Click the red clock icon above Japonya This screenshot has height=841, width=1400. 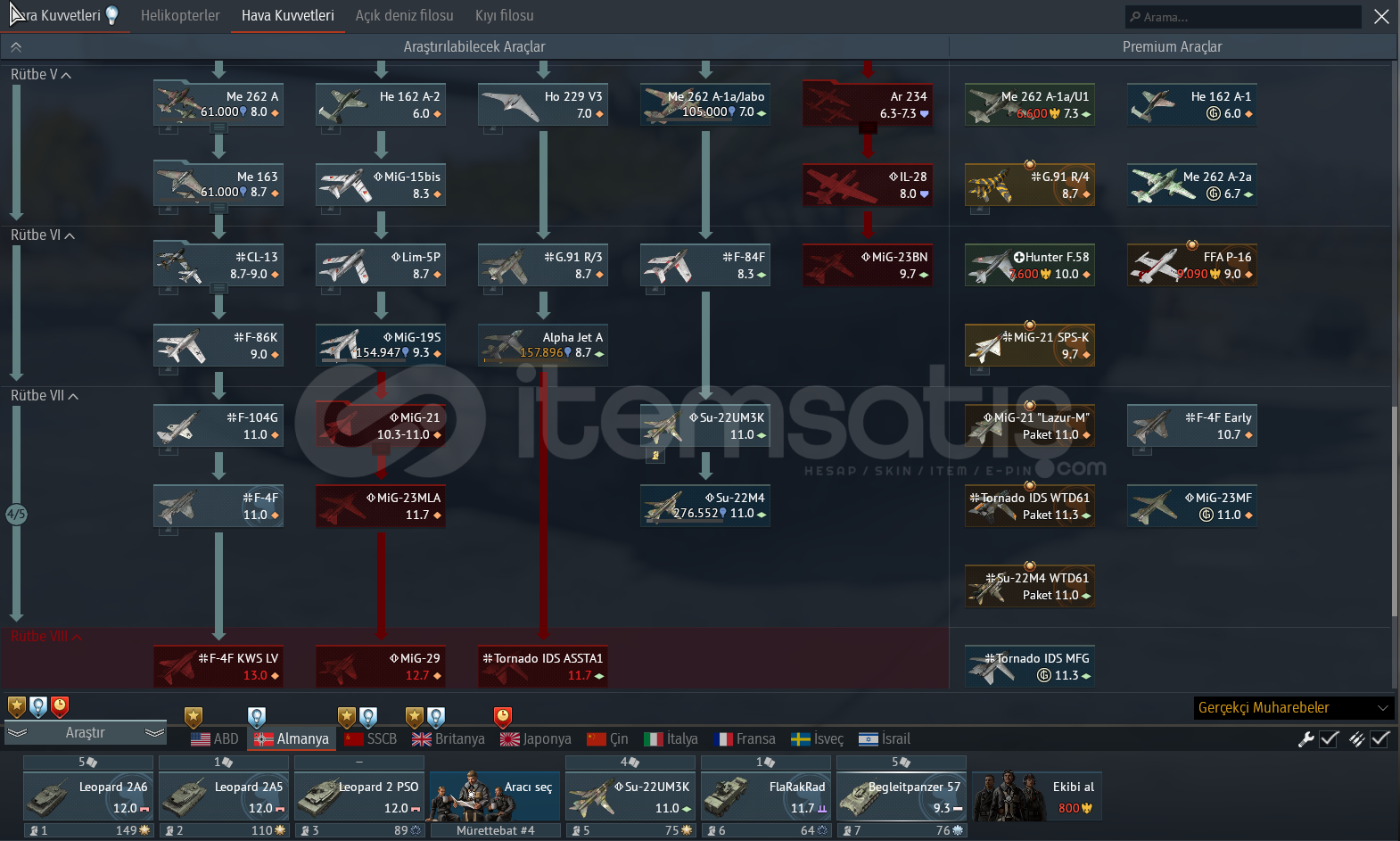pyautogui.click(x=503, y=716)
